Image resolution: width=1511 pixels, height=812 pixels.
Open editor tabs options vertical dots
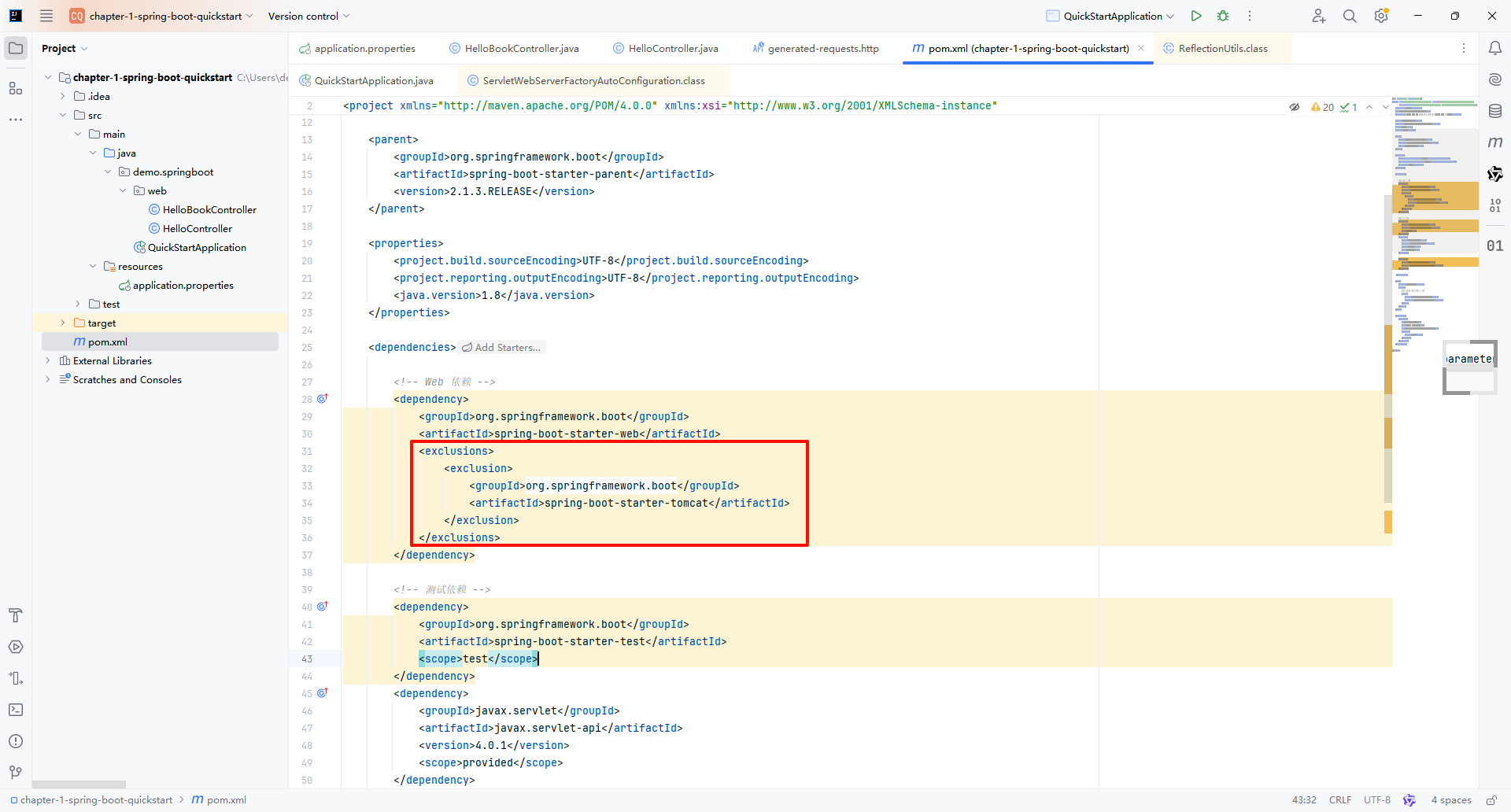pyautogui.click(x=1464, y=48)
